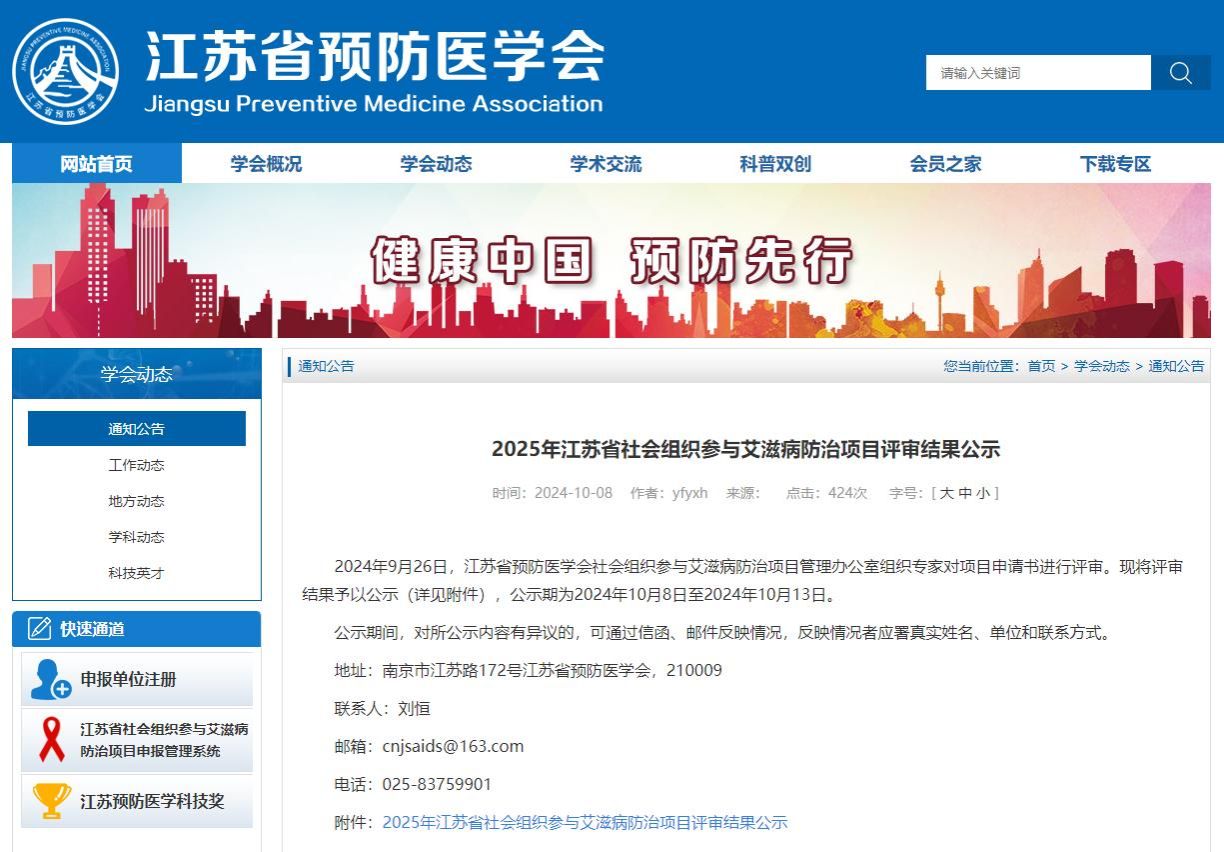Screen dimensions: 1224x852
Task: Set font size to 大
Action: tap(946, 493)
